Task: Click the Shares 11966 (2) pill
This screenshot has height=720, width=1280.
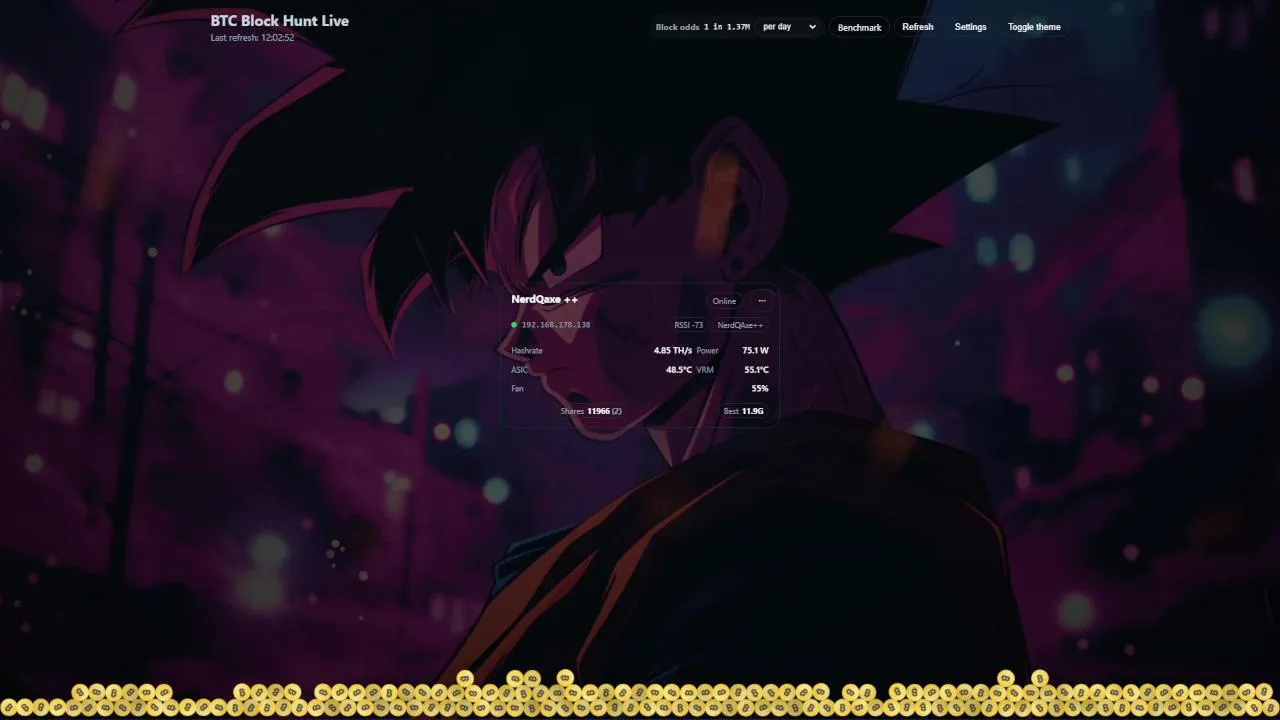Action: coord(591,411)
